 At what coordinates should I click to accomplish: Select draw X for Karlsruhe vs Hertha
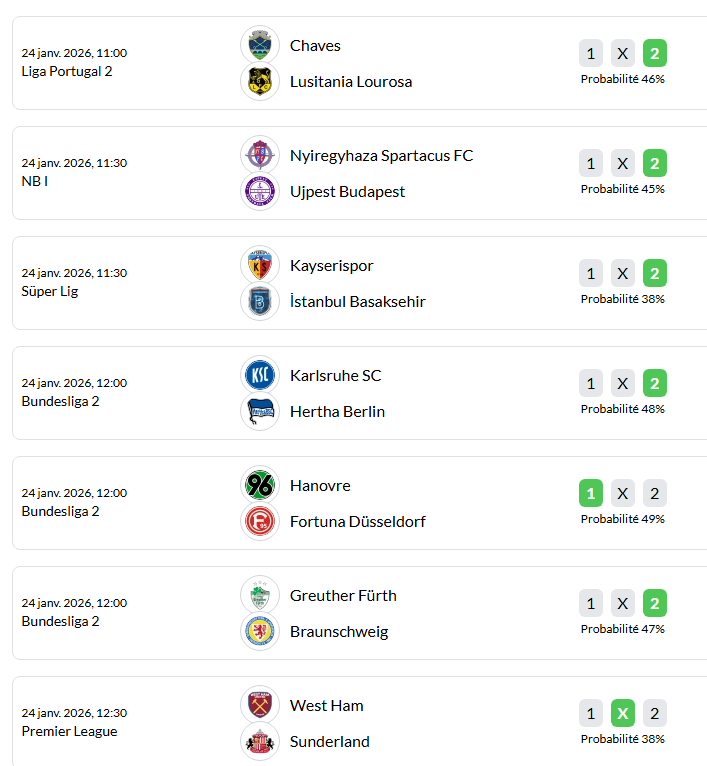coord(623,384)
